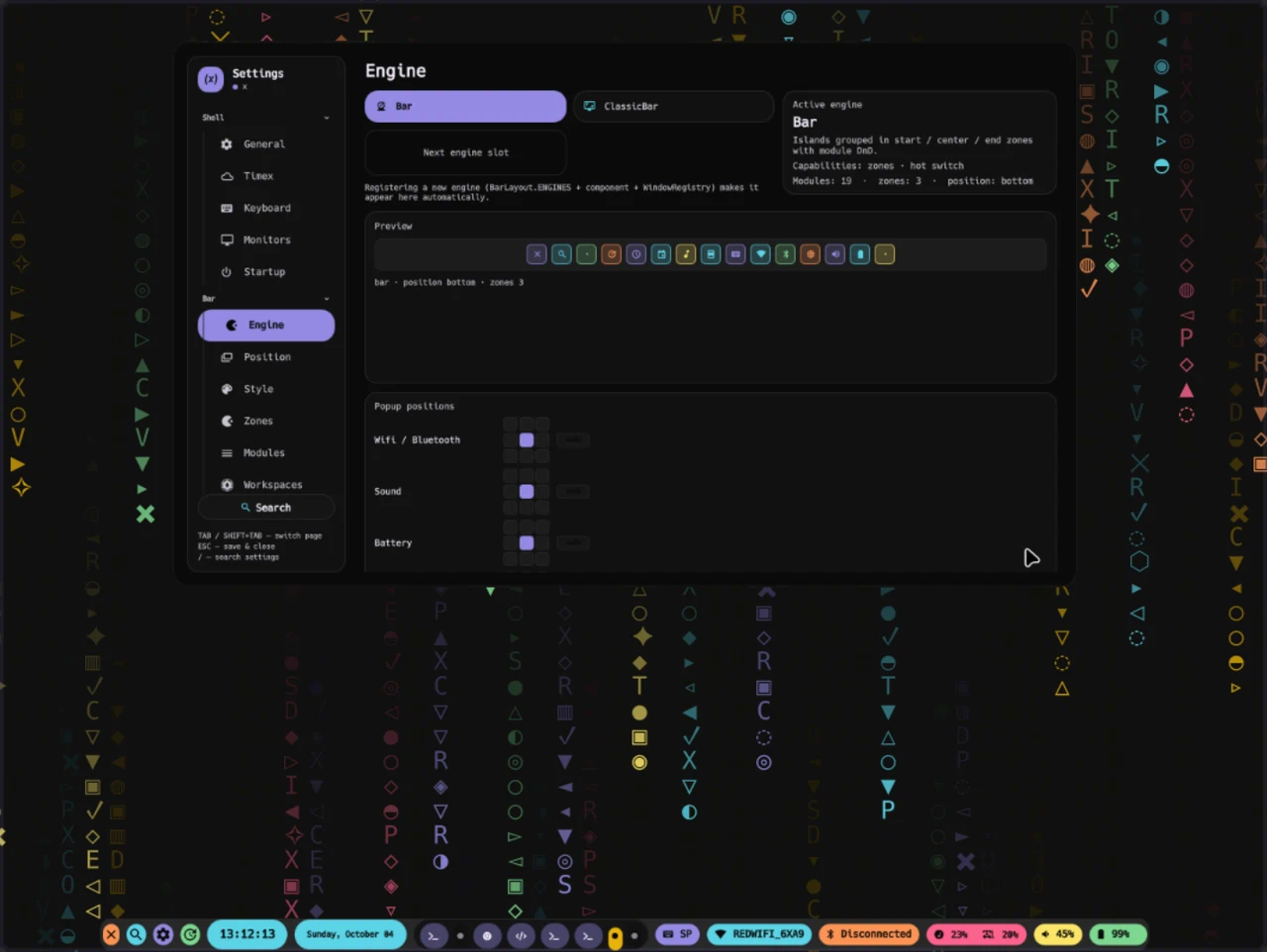Click the Bluetooth Disconnected pill
Image resolution: width=1267 pixels, height=952 pixels.
pyautogui.click(x=869, y=934)
